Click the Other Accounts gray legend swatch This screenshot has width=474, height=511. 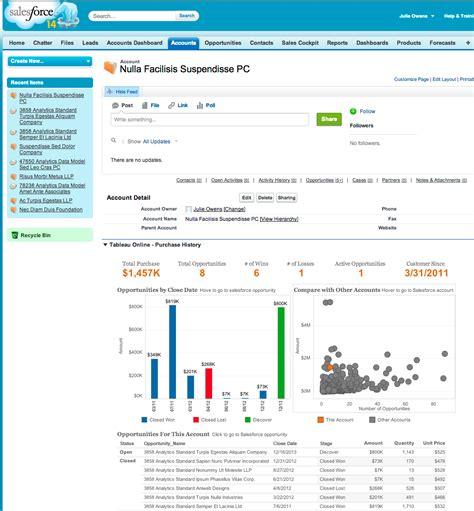pos(372,420)
